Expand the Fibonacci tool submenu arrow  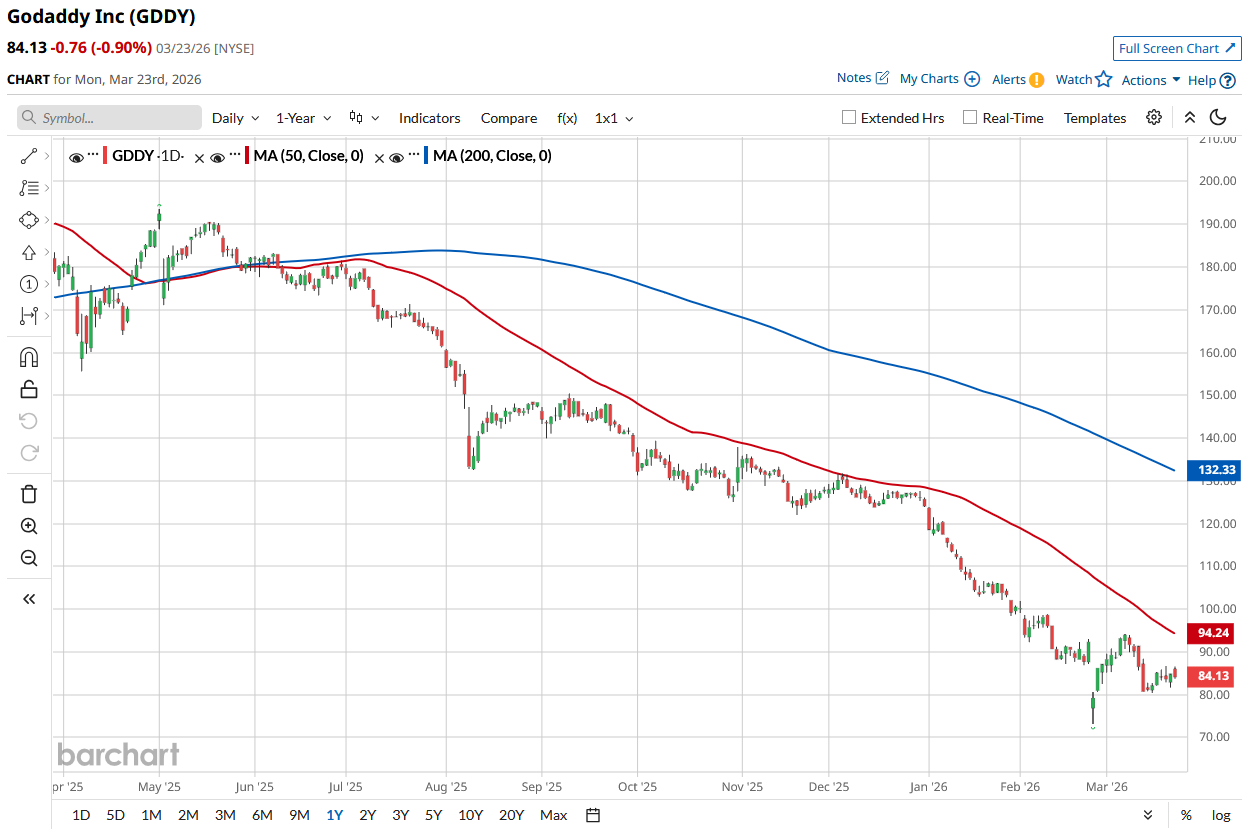tap(48, 188)
